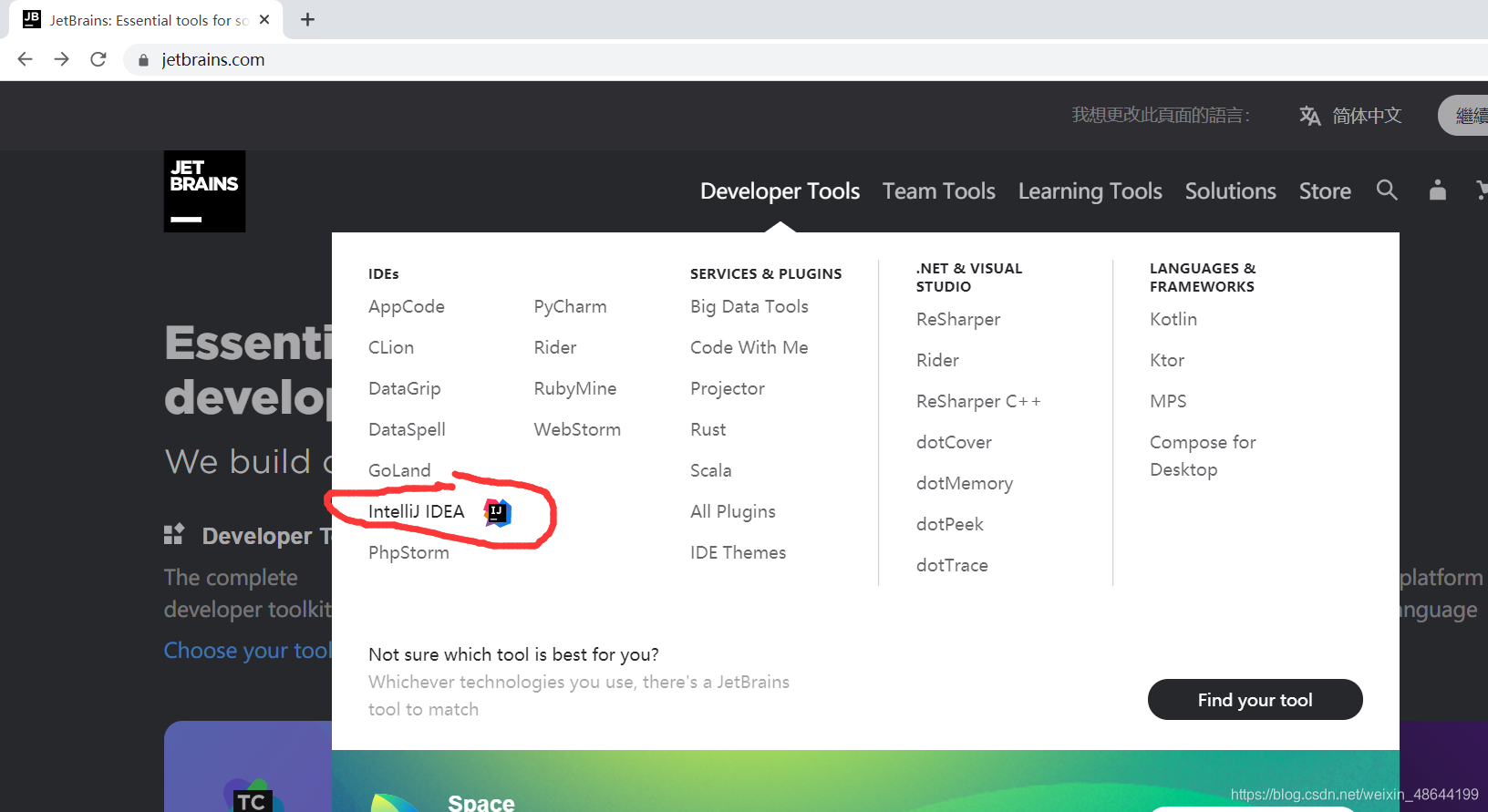Viewport: 1488px width, 812px height.
Task: Open the ReSharper link
Action: [958, 320]
